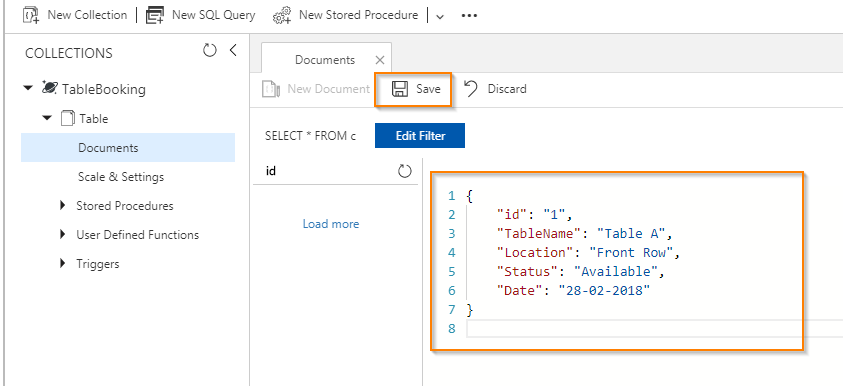Click the New Collection icon

pos(31,16)
